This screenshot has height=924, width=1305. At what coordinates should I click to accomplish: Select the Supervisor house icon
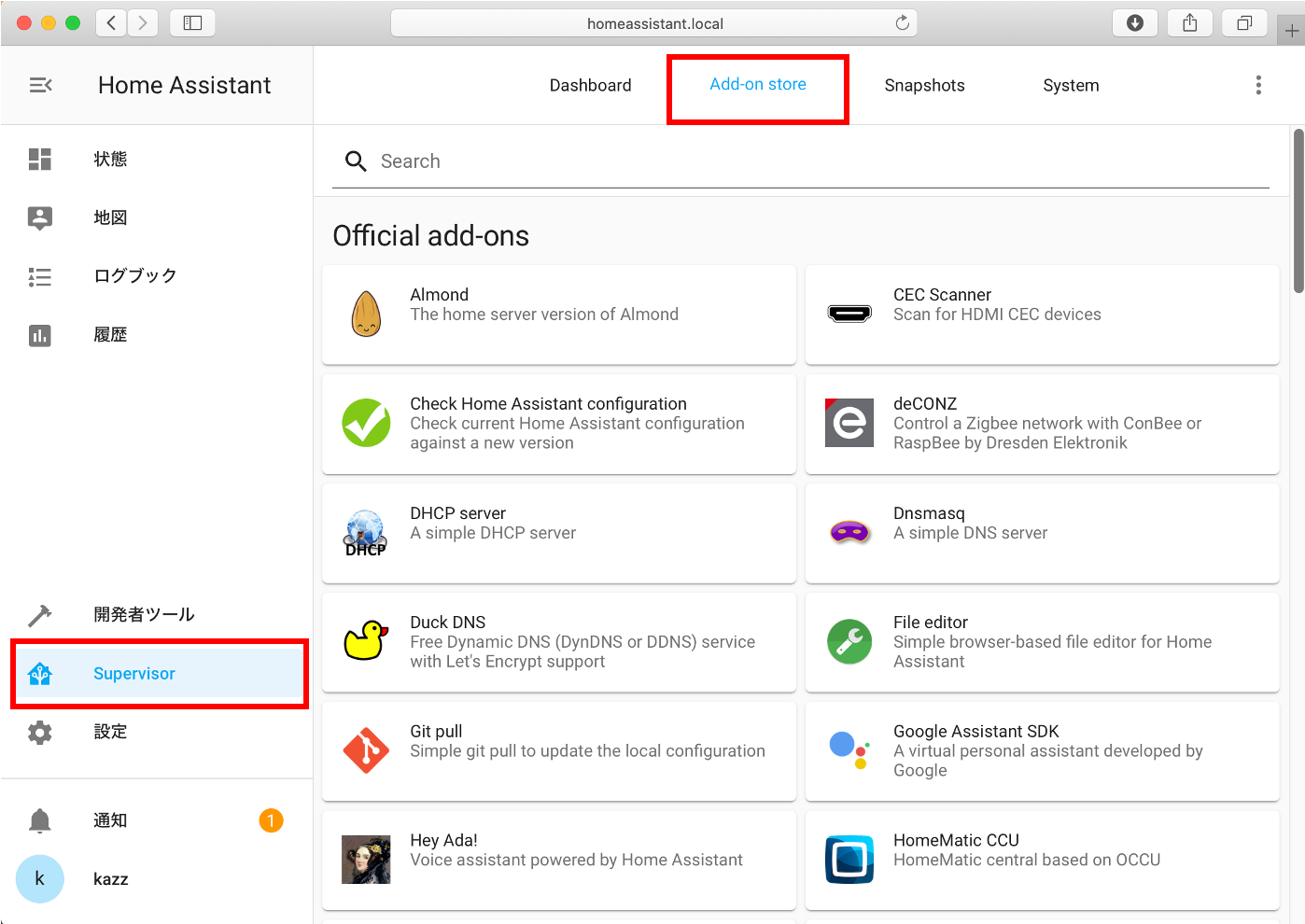tap(40, 673)
